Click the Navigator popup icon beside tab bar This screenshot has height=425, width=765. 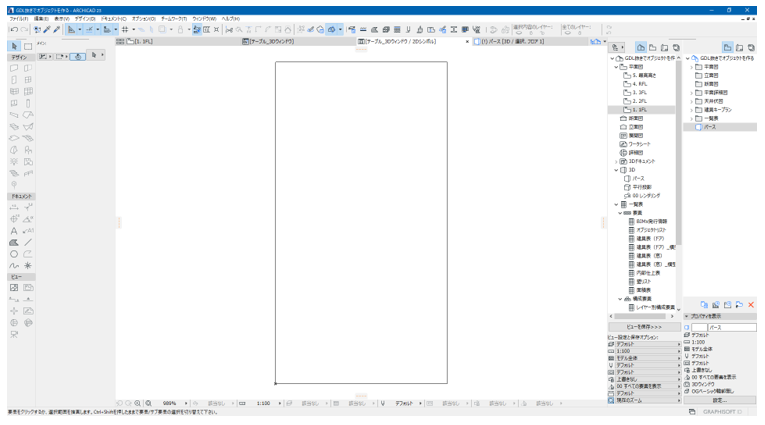pos(595,42)
